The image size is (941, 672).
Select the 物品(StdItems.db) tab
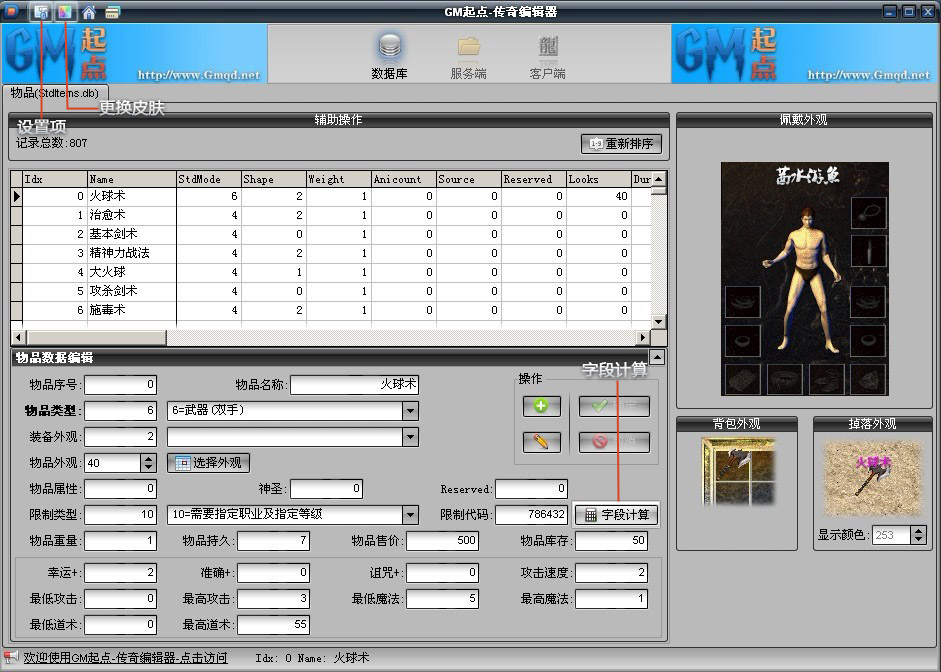click(x=54, y=92)
